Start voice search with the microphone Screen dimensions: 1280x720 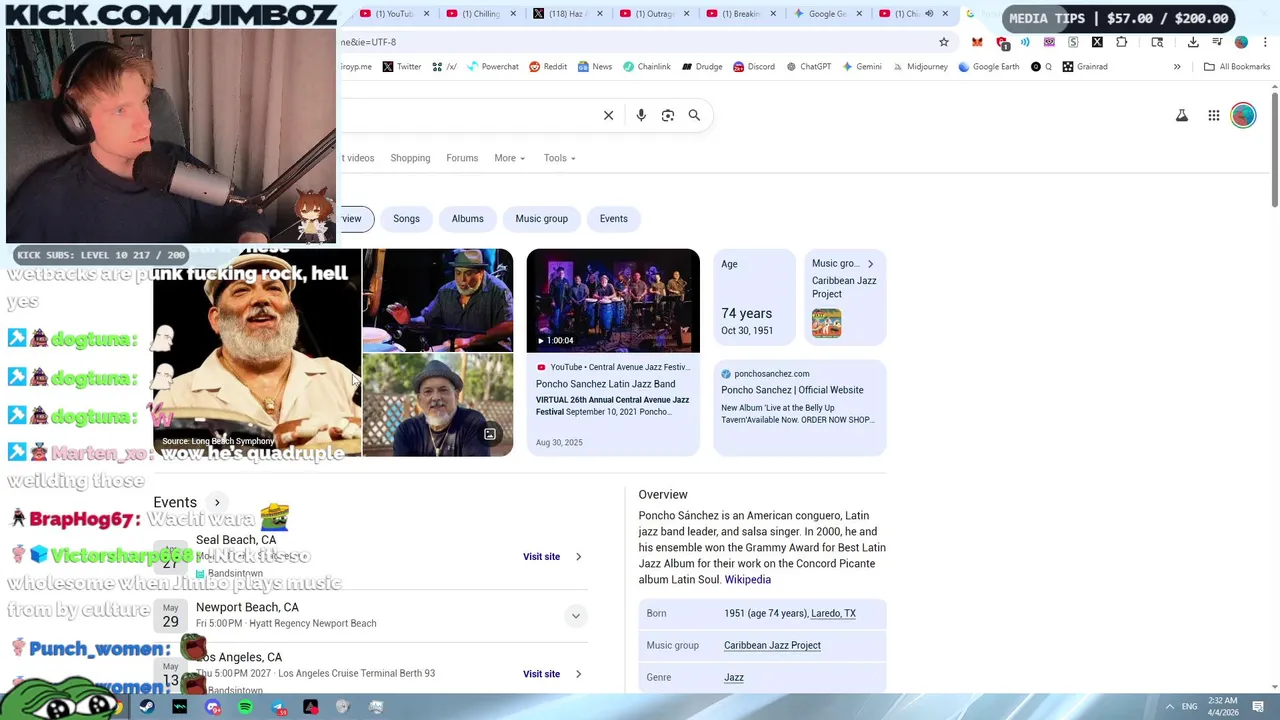pyautogui.click(x=641, y=115)
